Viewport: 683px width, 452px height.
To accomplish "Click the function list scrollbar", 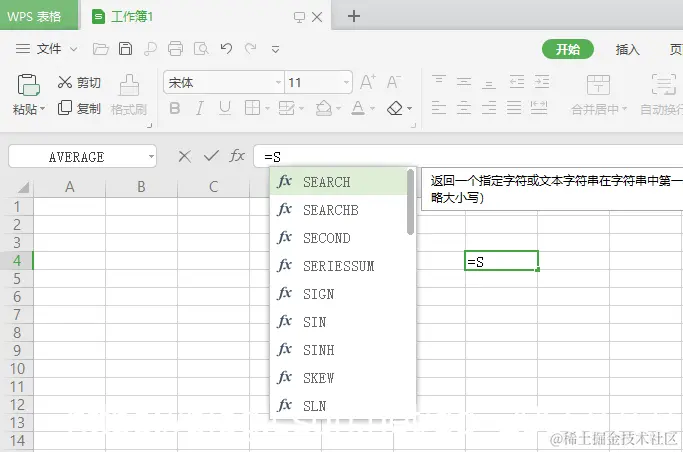I will click(410, 202).
